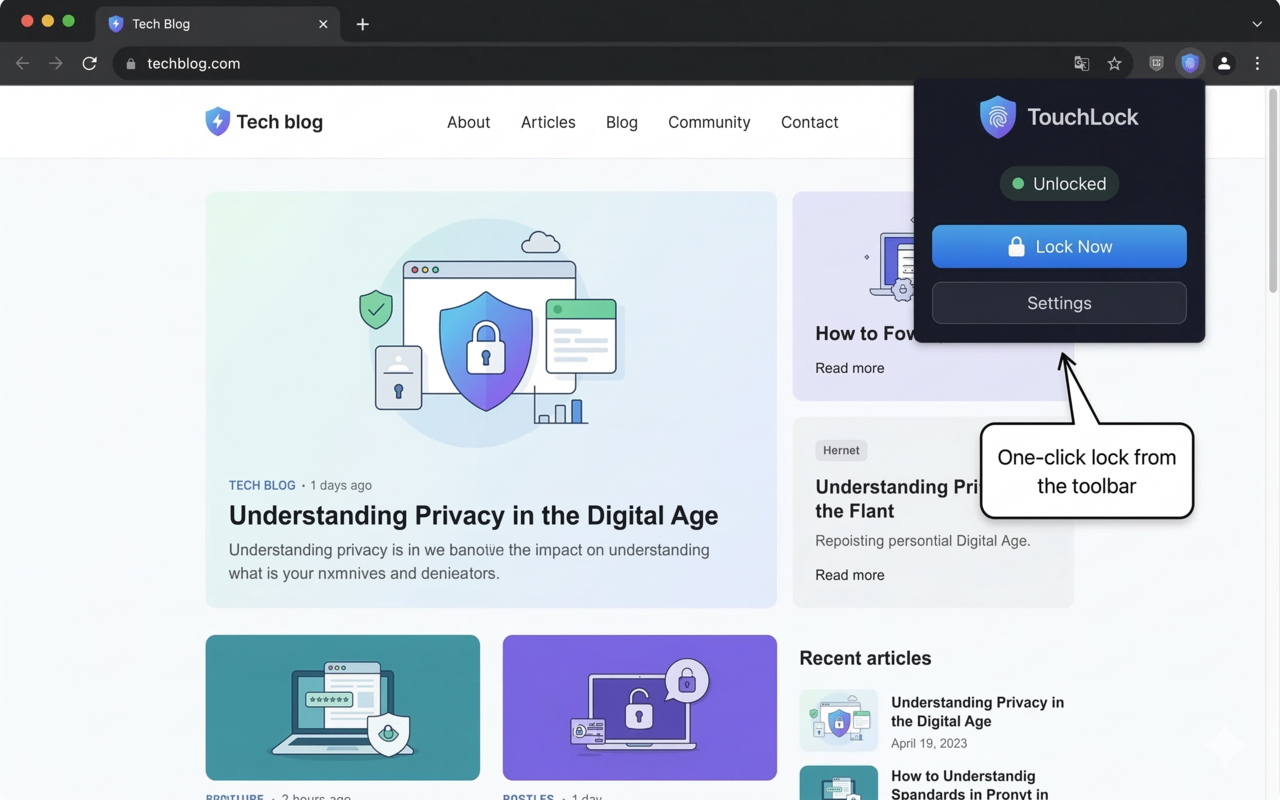Click the padlock icon beside techblog.com
Screen dimensions: 1280x800
tap(130, 63)
